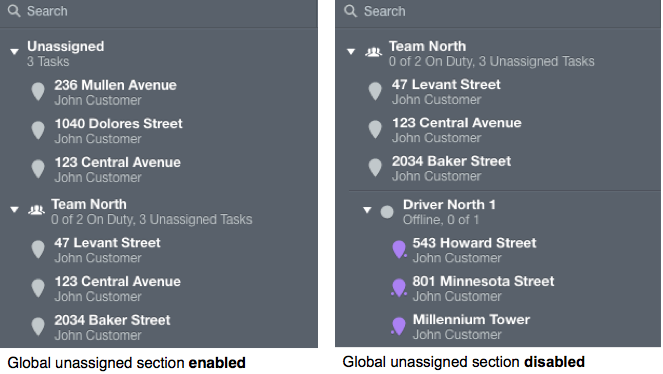Image resolution: width=663 pixels, height=374 pixels.
Task: Click Driver North 1 offline status dot
Action: click(387, 212)
